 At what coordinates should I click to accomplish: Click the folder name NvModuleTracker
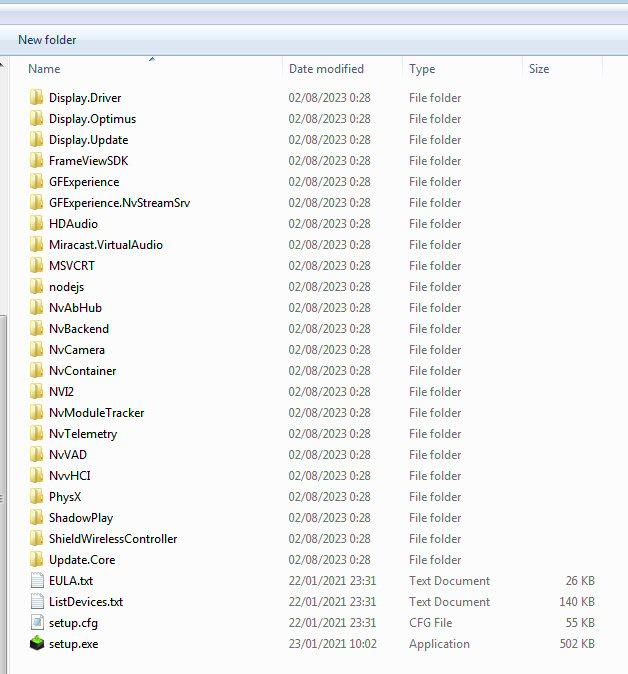point(97,413)
